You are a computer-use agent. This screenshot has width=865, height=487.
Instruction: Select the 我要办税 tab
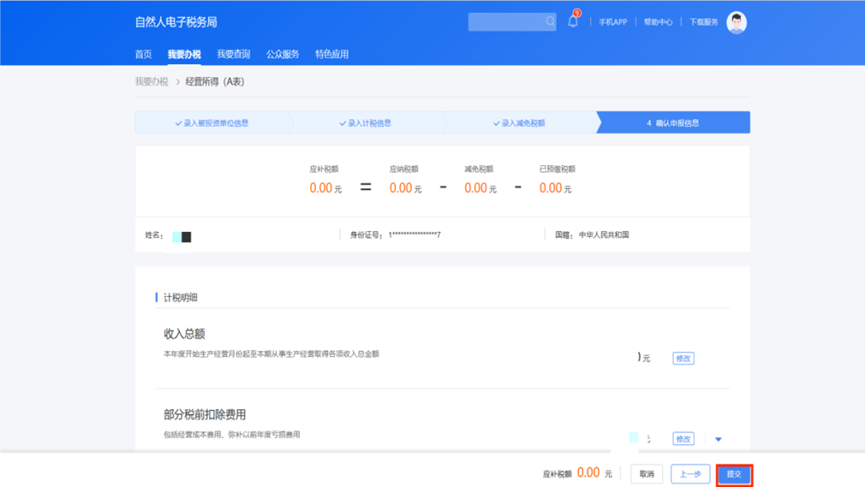pyautogui.click(x=184, y=54)
